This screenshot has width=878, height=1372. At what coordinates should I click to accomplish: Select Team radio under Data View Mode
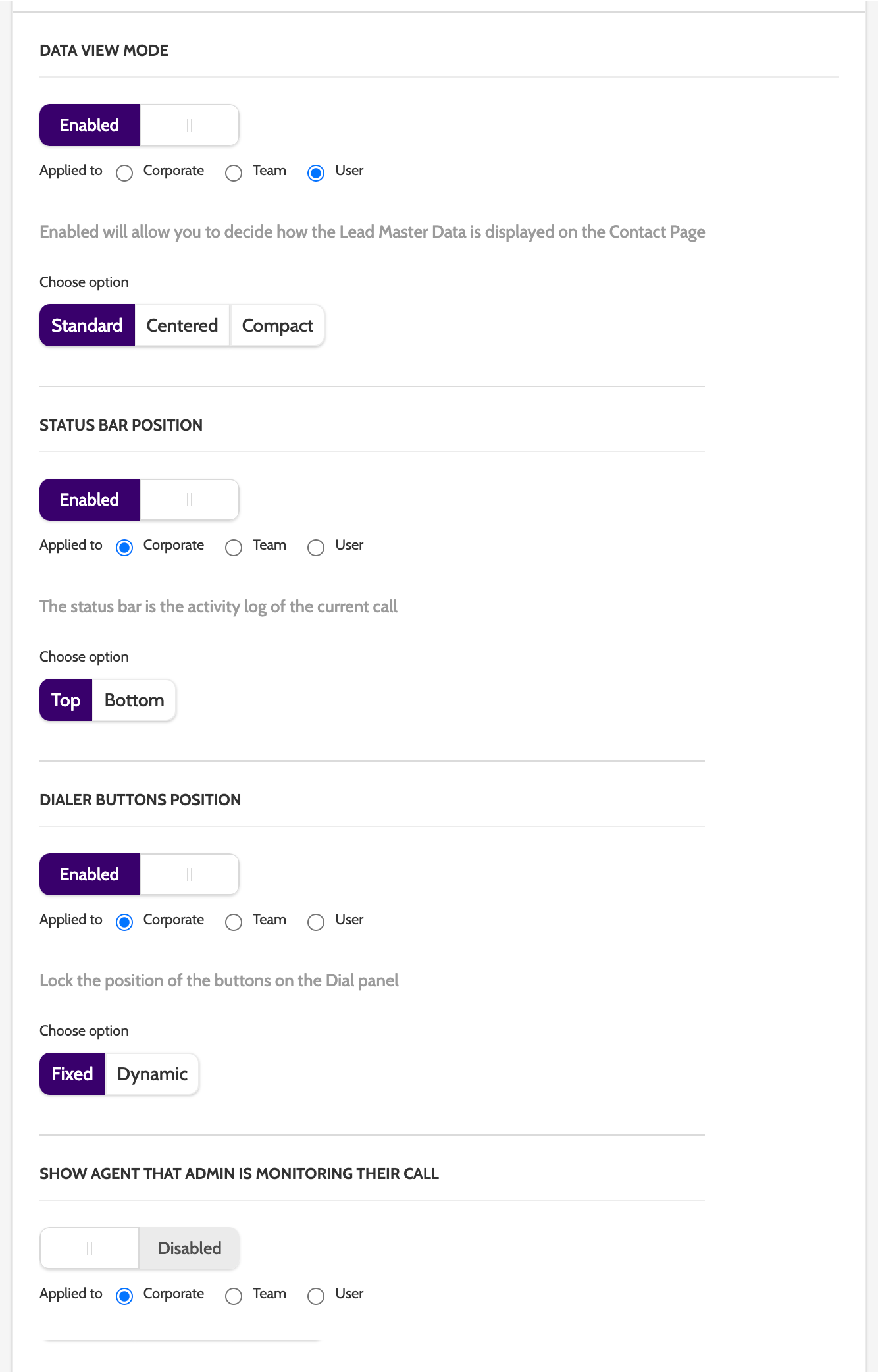tap(234, 172)
